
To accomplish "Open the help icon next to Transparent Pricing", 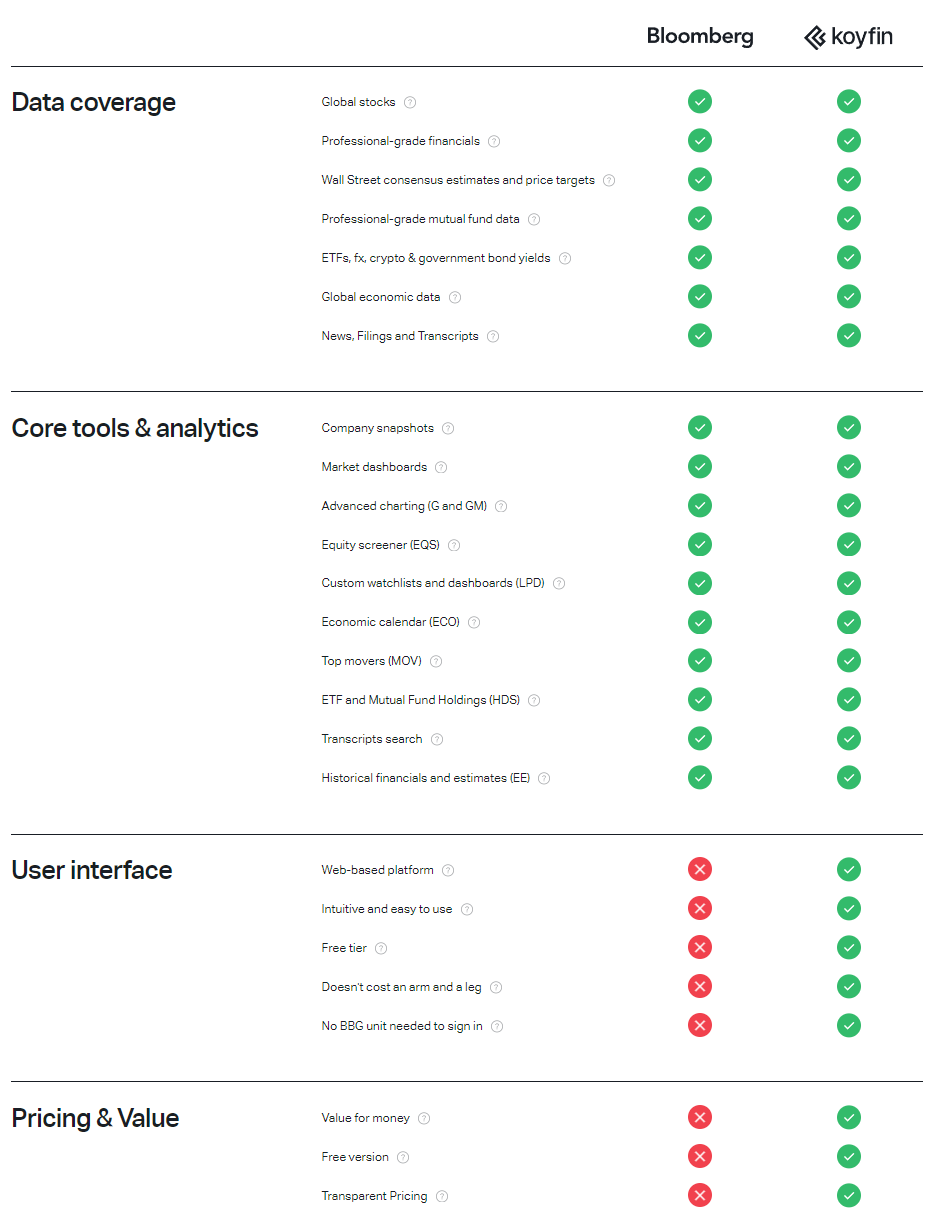I will 442,1196.
